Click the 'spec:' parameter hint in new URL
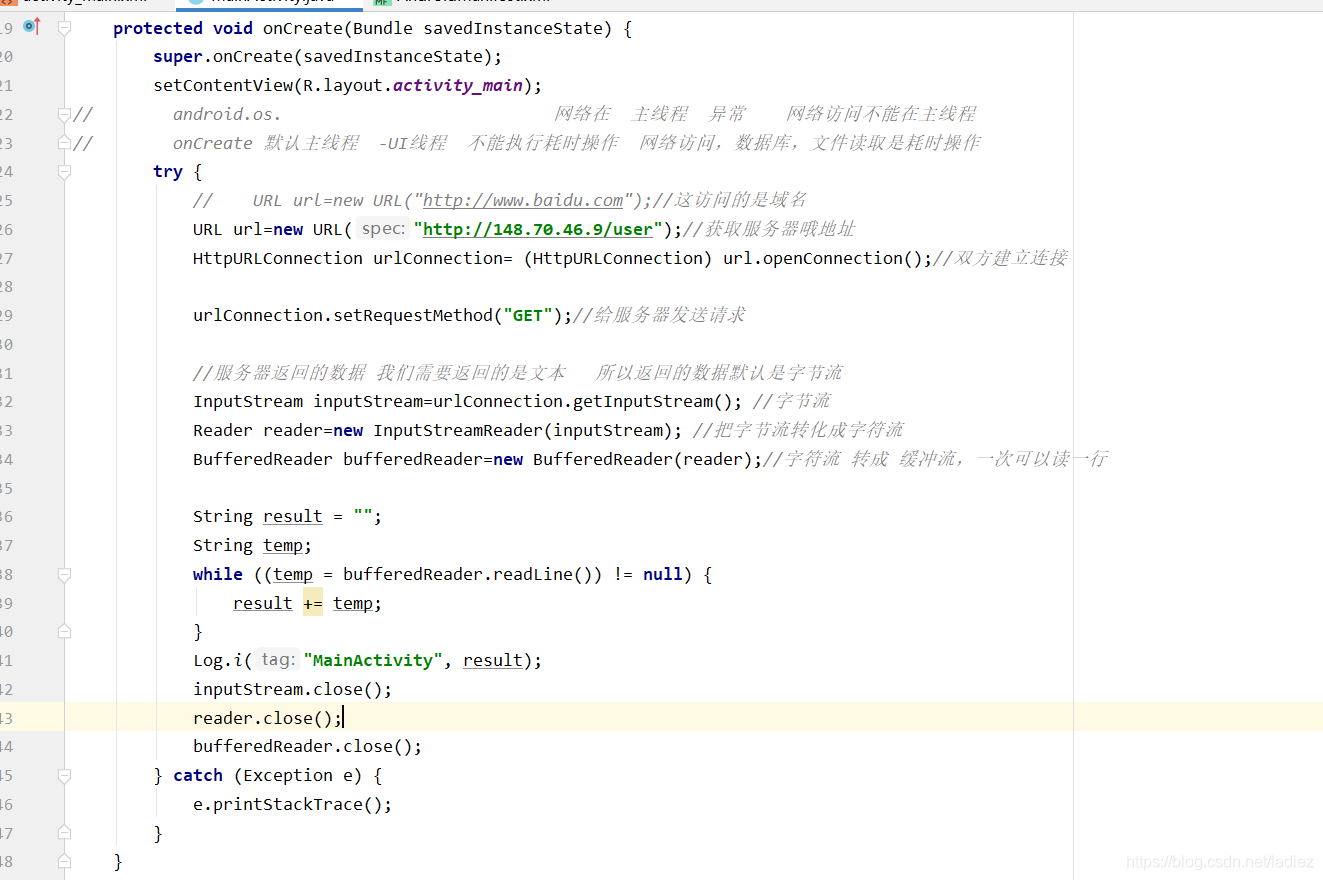The width and height of the screenshot is (1323, 880). click(382, 229)
